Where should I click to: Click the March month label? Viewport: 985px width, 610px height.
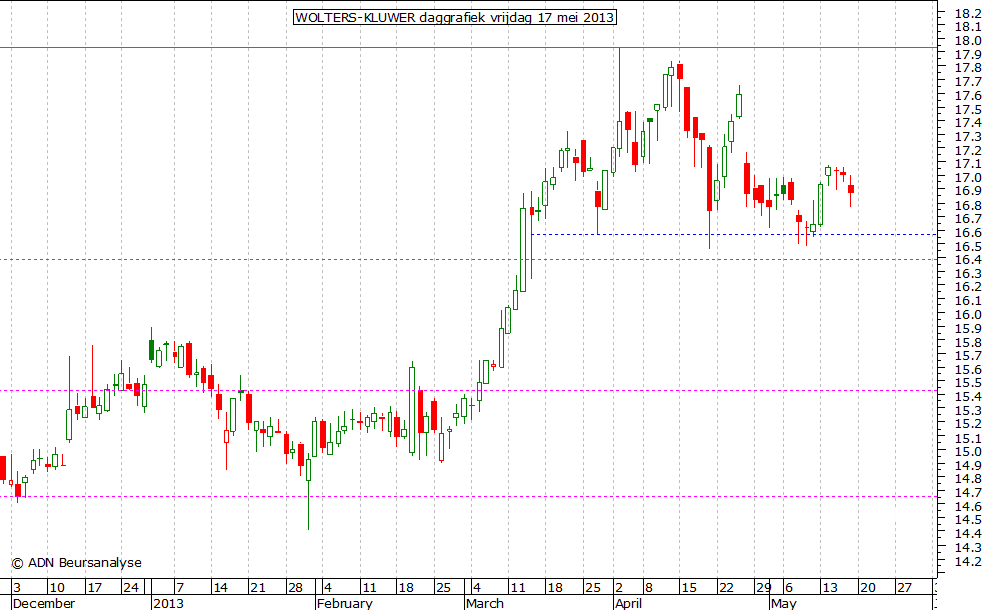[x=485, y=603]
